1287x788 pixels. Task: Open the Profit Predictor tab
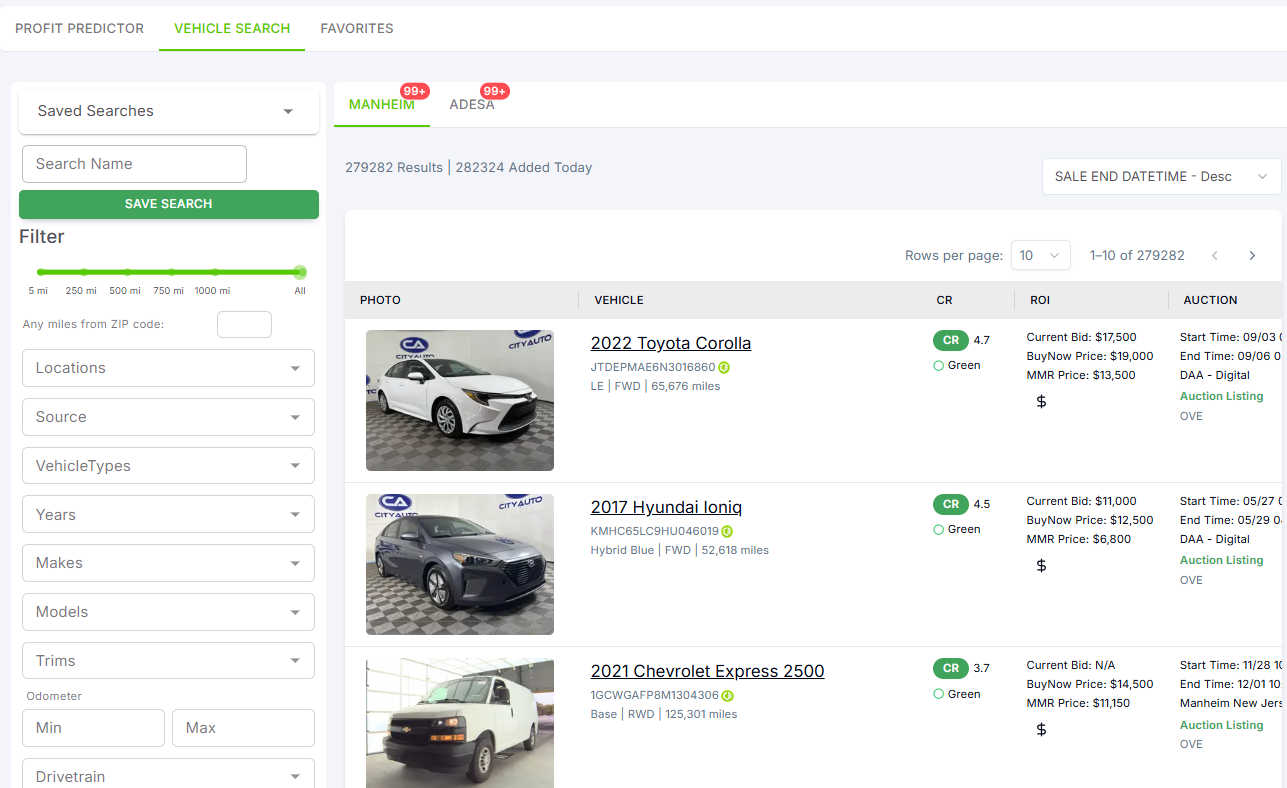click(x=79, y=29)
